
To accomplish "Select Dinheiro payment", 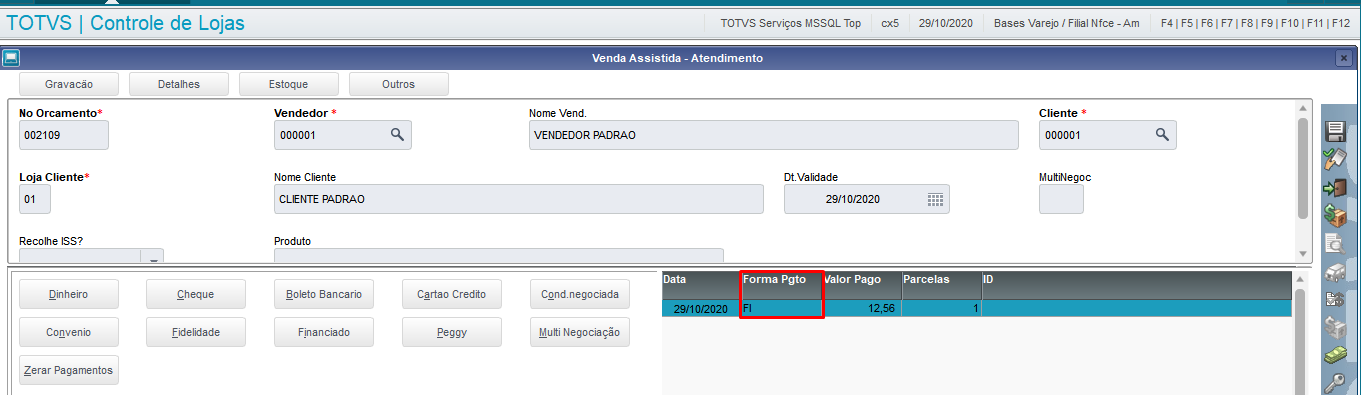I will tap(68, 294).
